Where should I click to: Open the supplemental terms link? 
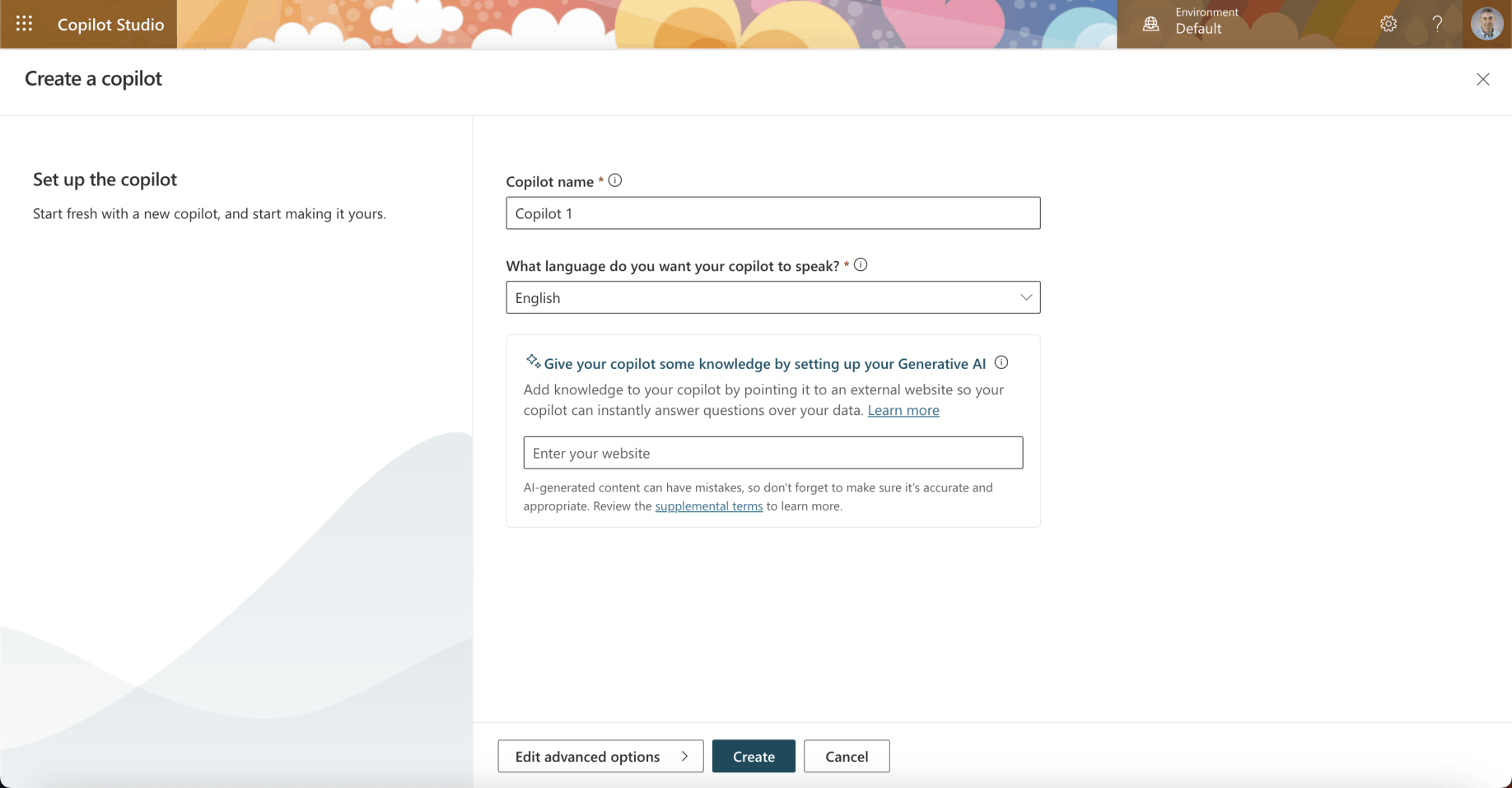709,506
